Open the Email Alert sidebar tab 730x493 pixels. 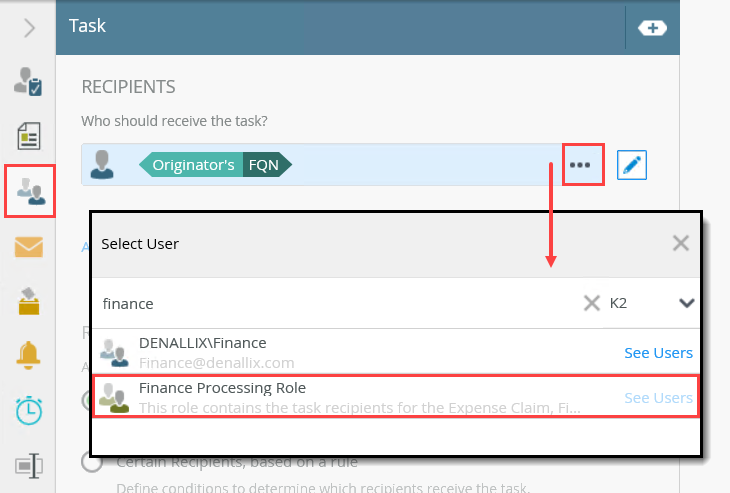[28, 246]
